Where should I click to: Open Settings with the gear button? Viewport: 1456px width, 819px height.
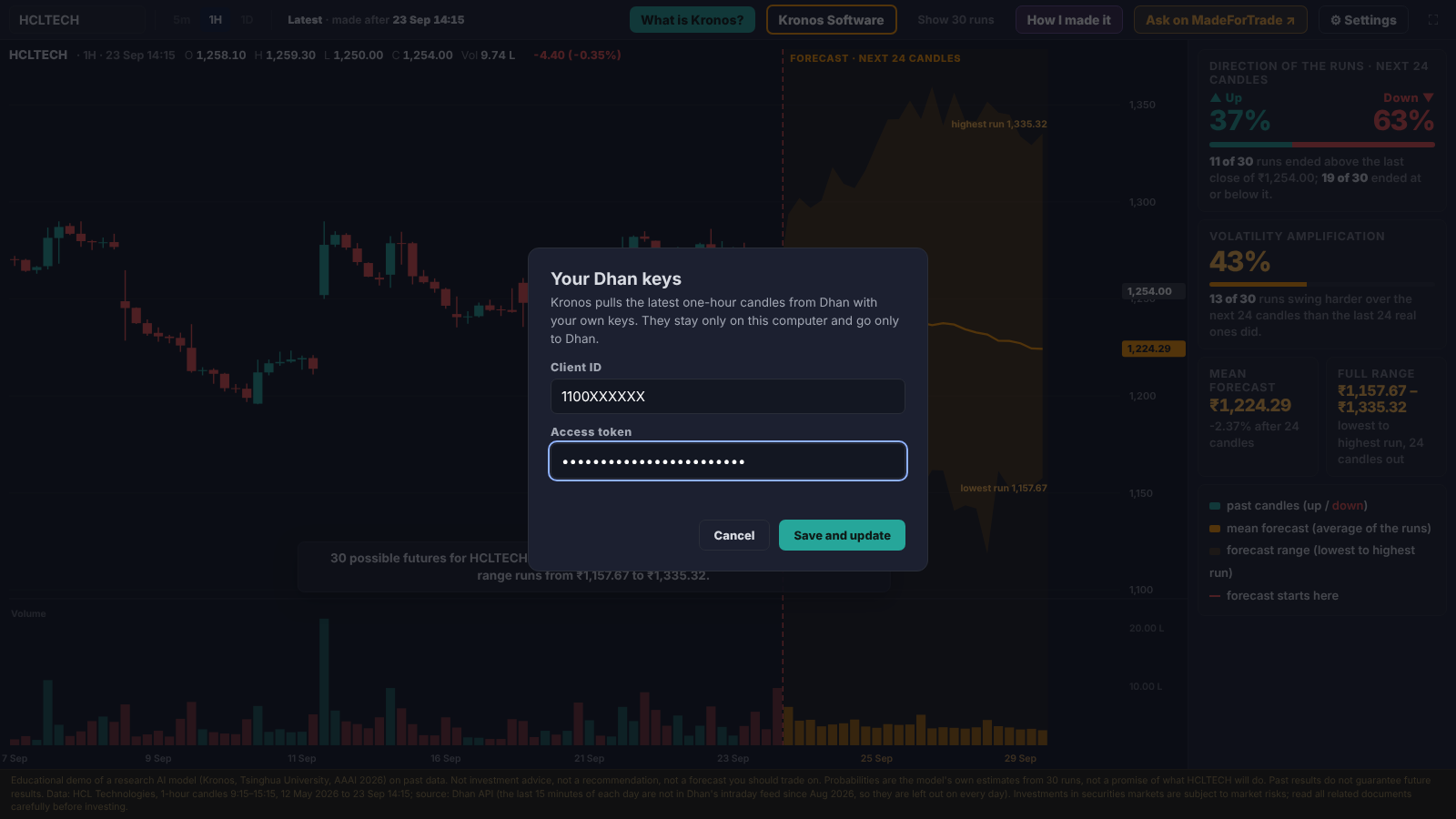pyautogui.click(x=1363, y=20)
